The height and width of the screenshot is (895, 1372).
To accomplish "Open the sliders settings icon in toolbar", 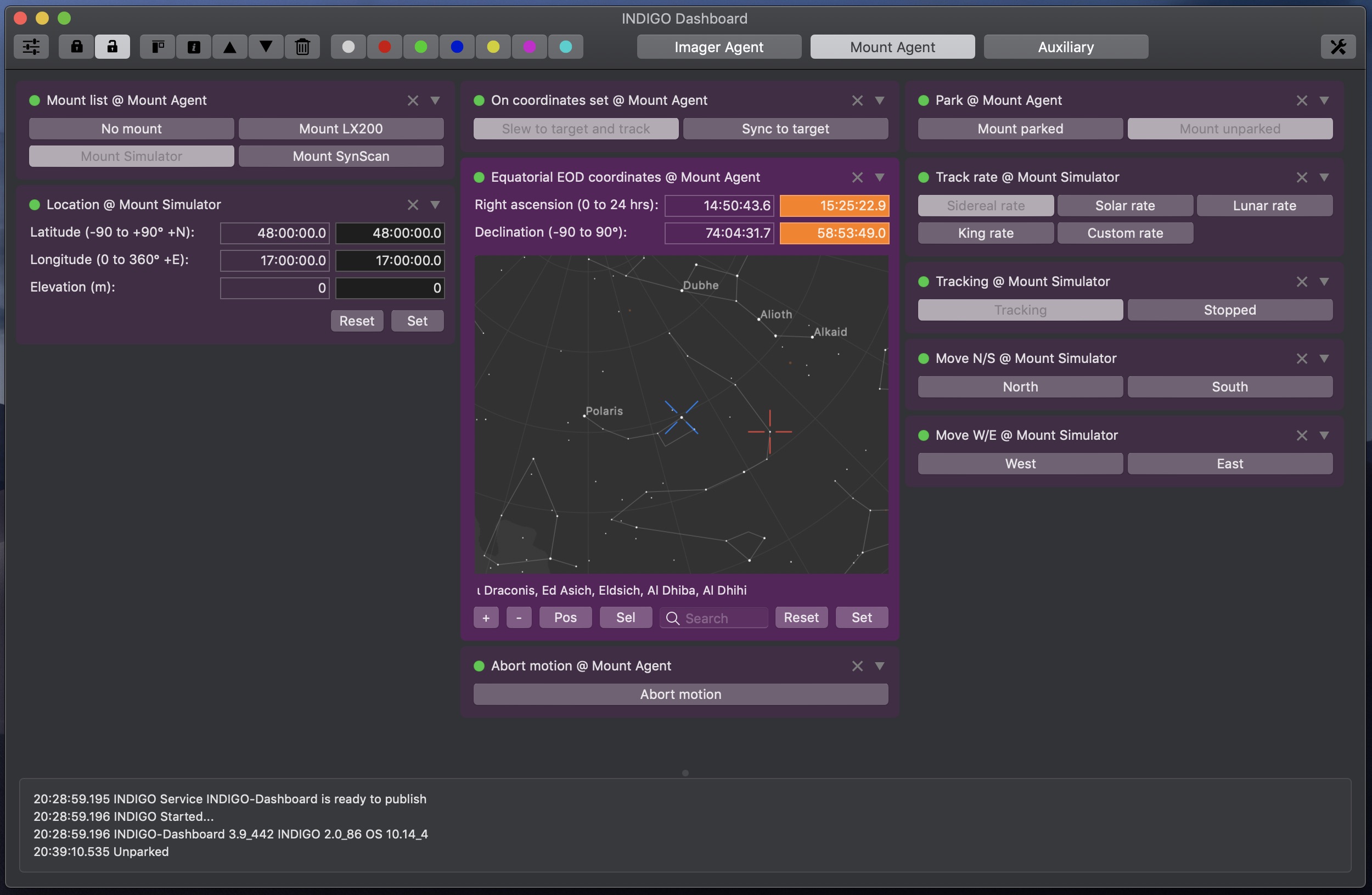I will [31, 47].
